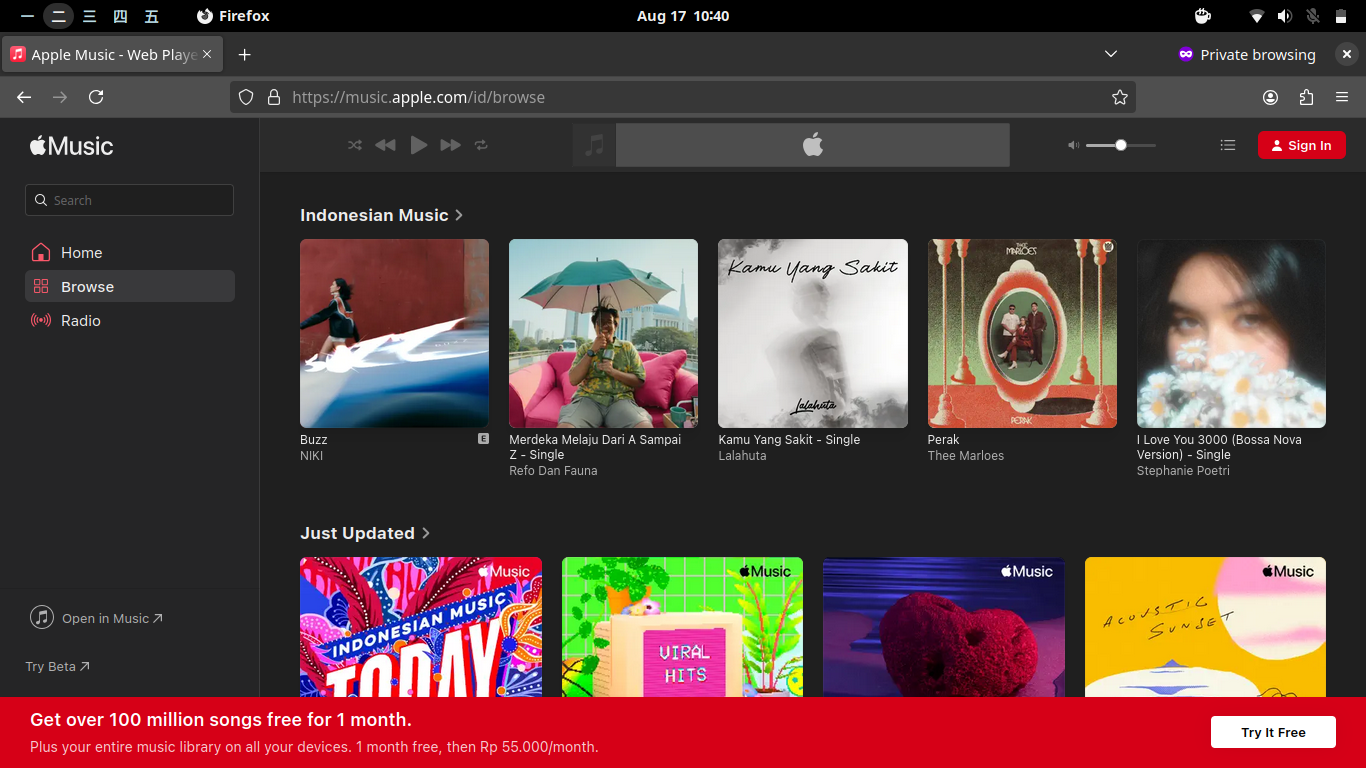The width and height of the screenshot is (1366, 768).
Task: Close the Apple Music tab
Action: click(x=207, y=54)
